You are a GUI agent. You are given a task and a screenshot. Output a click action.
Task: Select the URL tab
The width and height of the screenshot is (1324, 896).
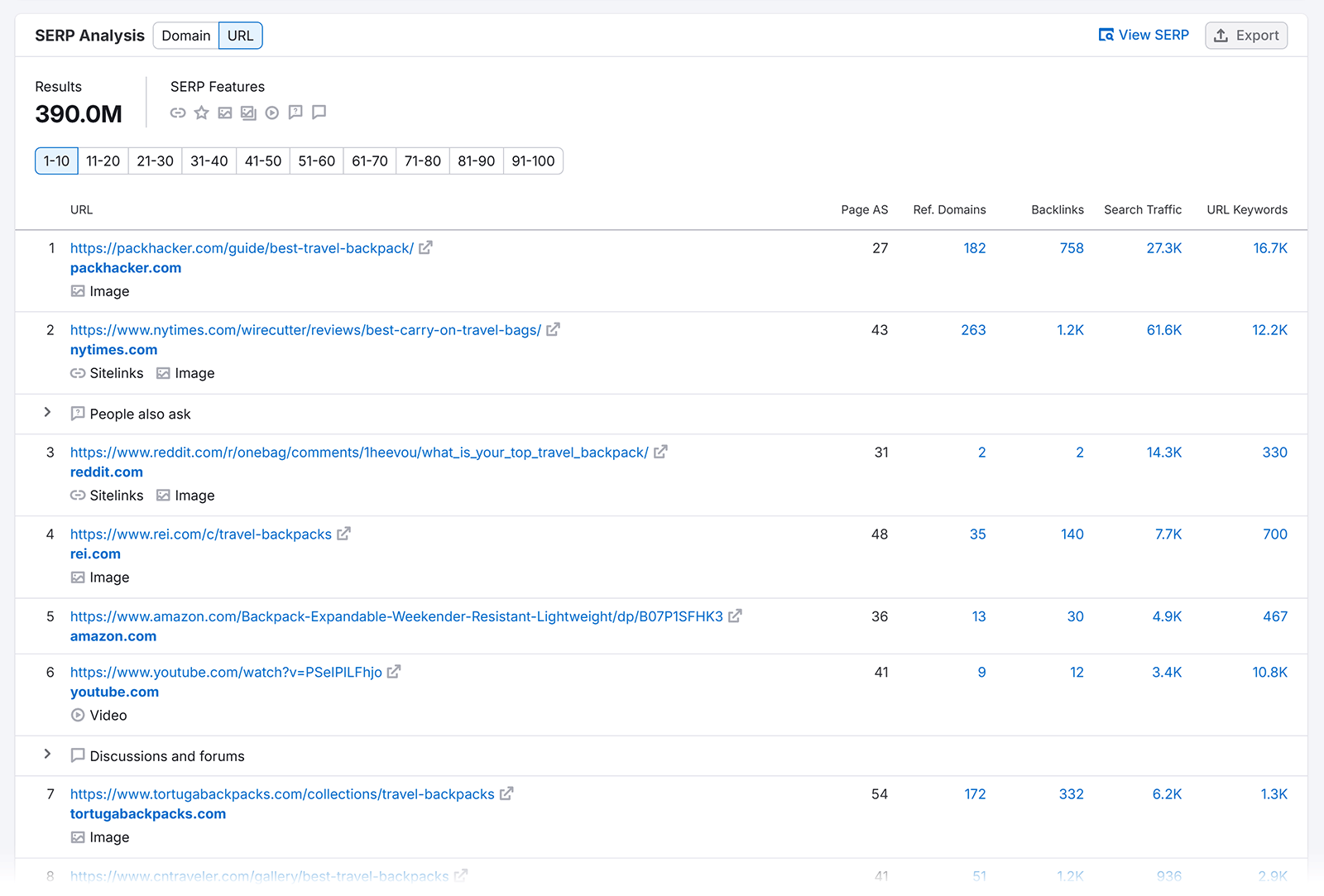point(240,36)
